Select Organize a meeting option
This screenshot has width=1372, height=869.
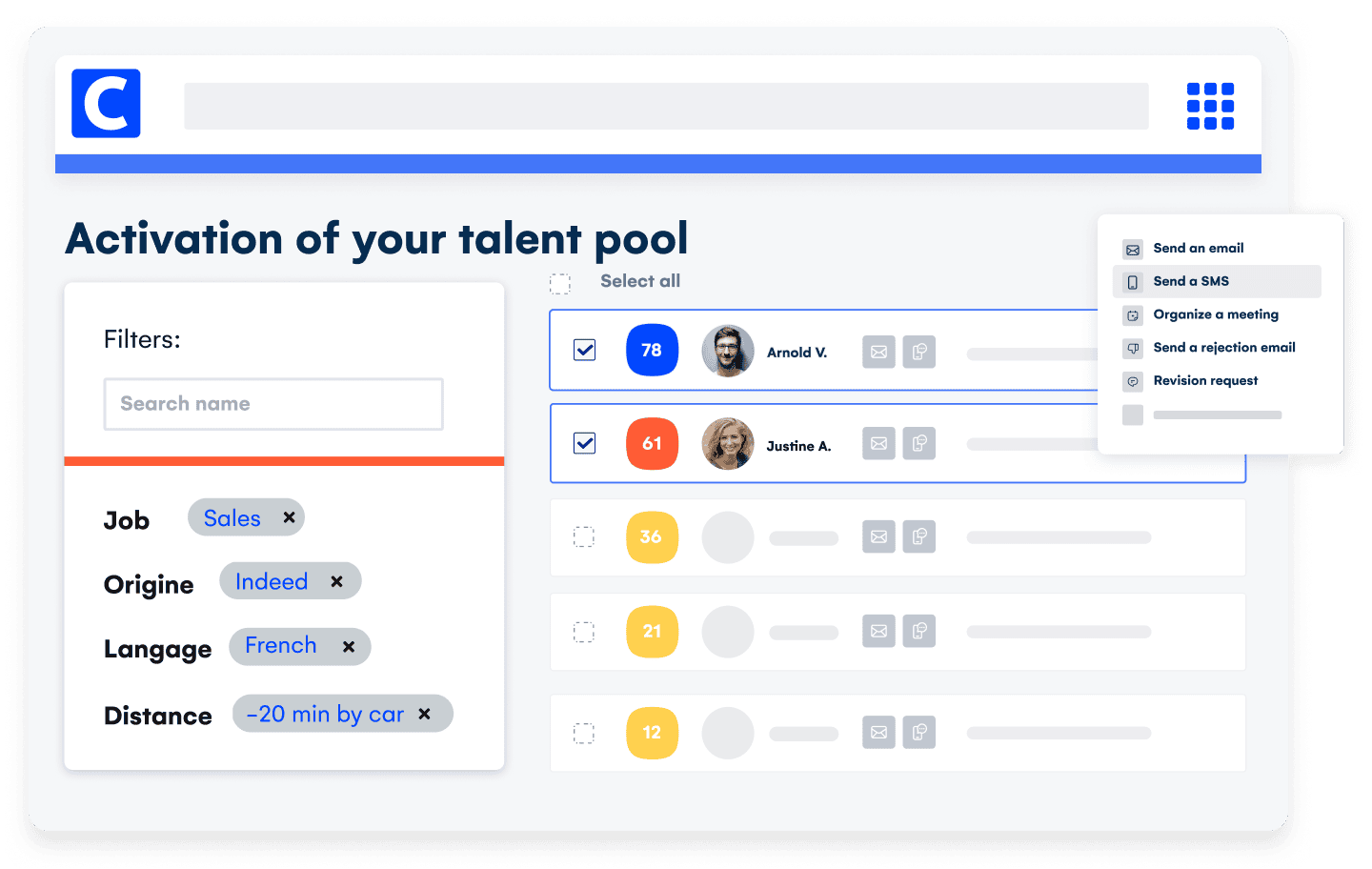[x=1215, y=314]
